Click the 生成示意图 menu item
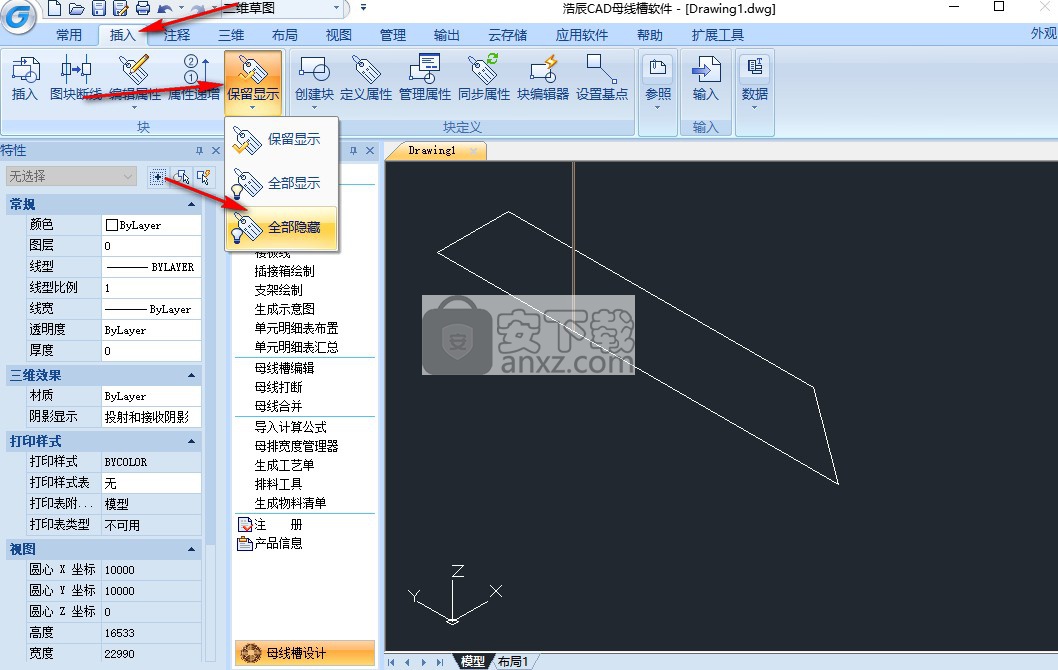Image resolution: width=1058 pixels, height=670 pixels. coord(285,309)
